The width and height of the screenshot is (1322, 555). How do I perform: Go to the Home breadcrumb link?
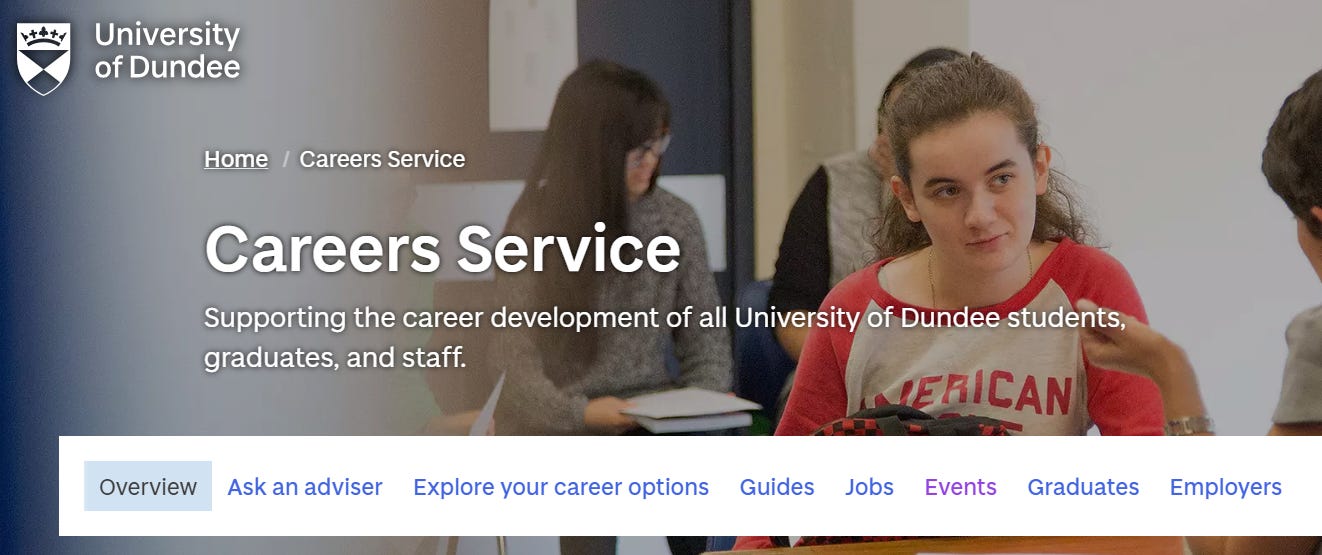coord(236,159)
